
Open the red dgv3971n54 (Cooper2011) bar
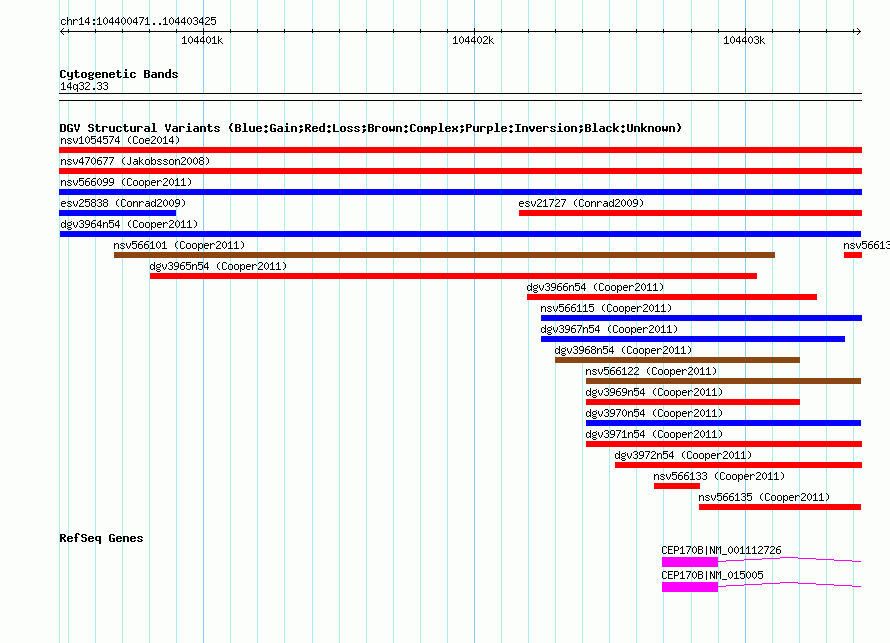tap(724, 444)
